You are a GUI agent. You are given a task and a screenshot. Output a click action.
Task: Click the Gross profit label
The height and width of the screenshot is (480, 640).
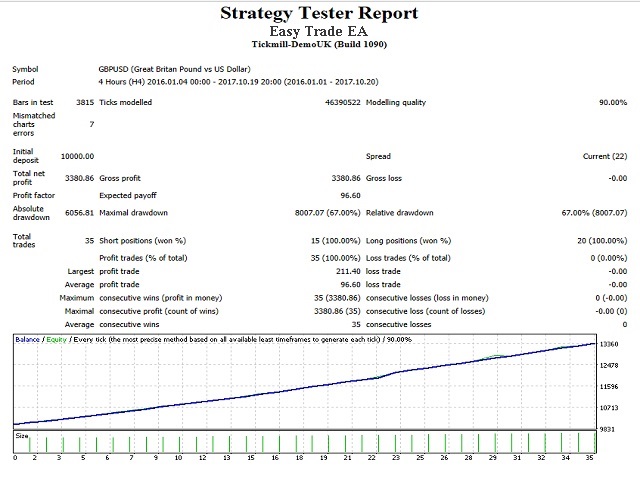coord(120,178)
